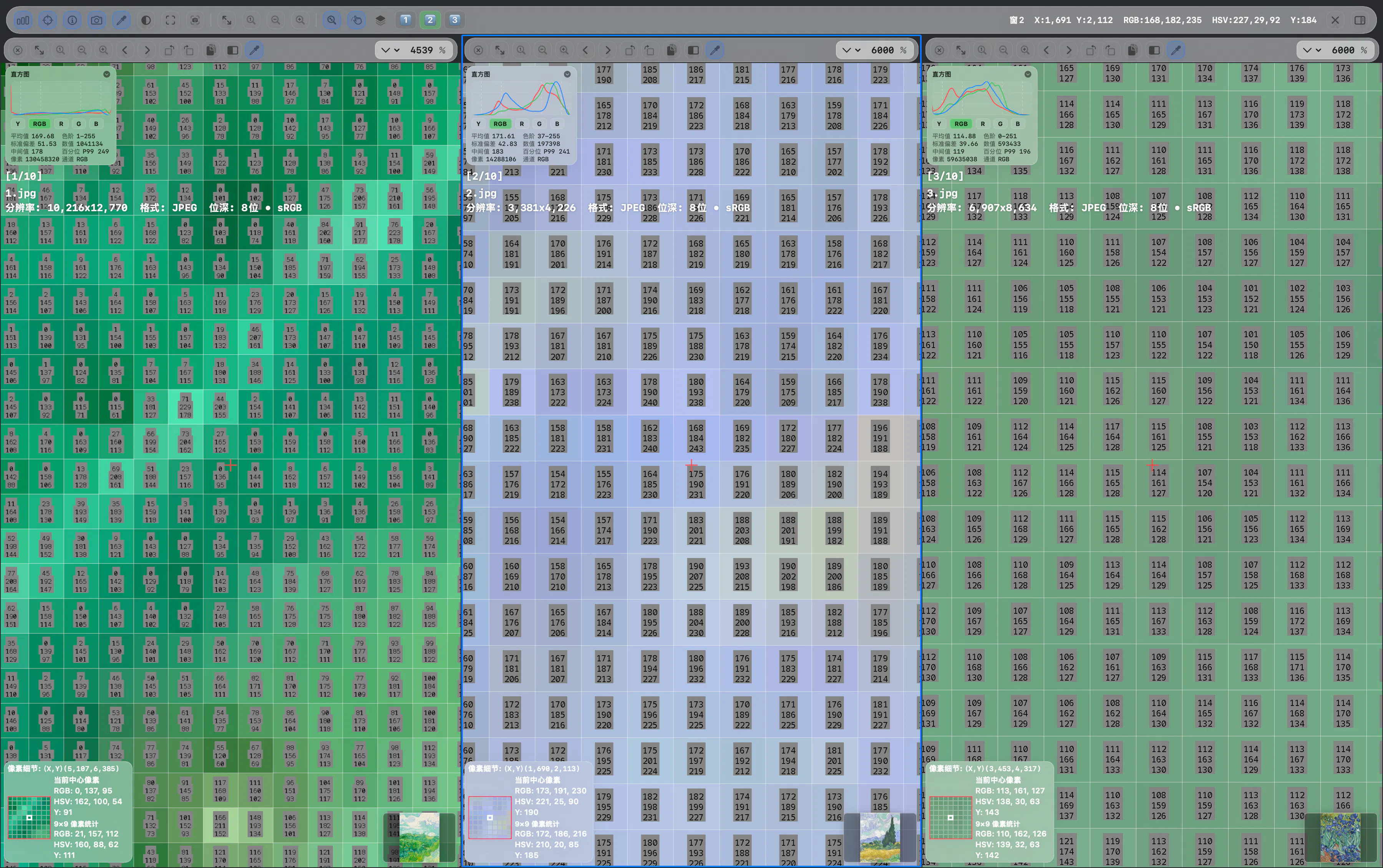This screenshot has height=868, width=1383.
Task: Go to previous image in pane 1
Action: (125, 50)
